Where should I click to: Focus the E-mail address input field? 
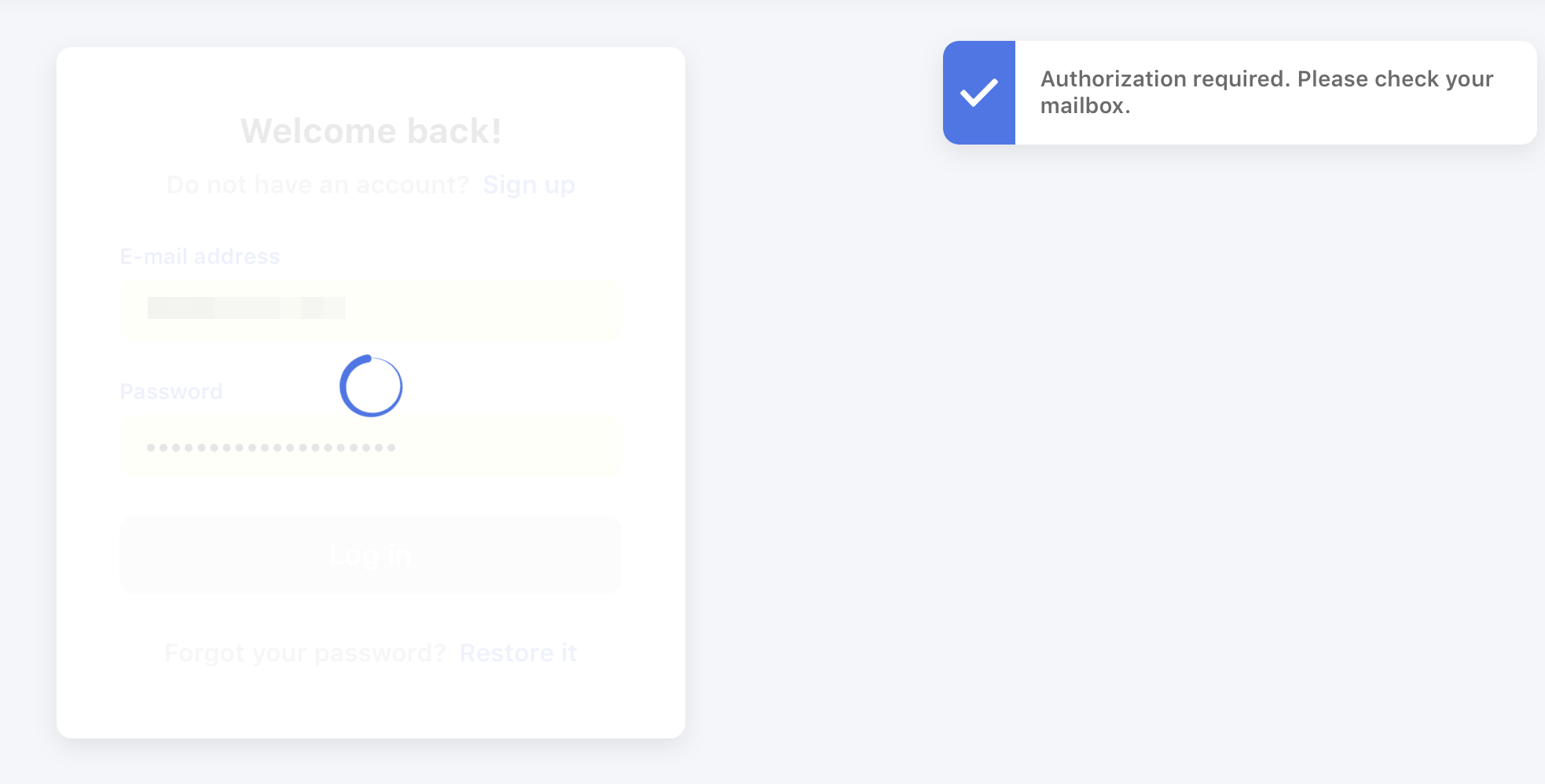tap(371, 309)
